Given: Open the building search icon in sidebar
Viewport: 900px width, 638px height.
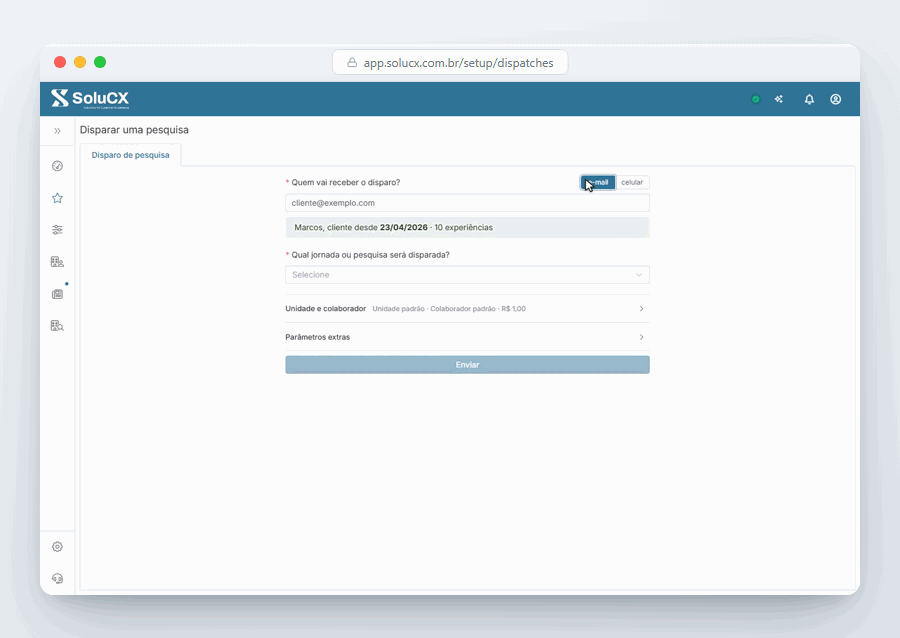Looking at the screenshot, I should [x=57, y=326].
